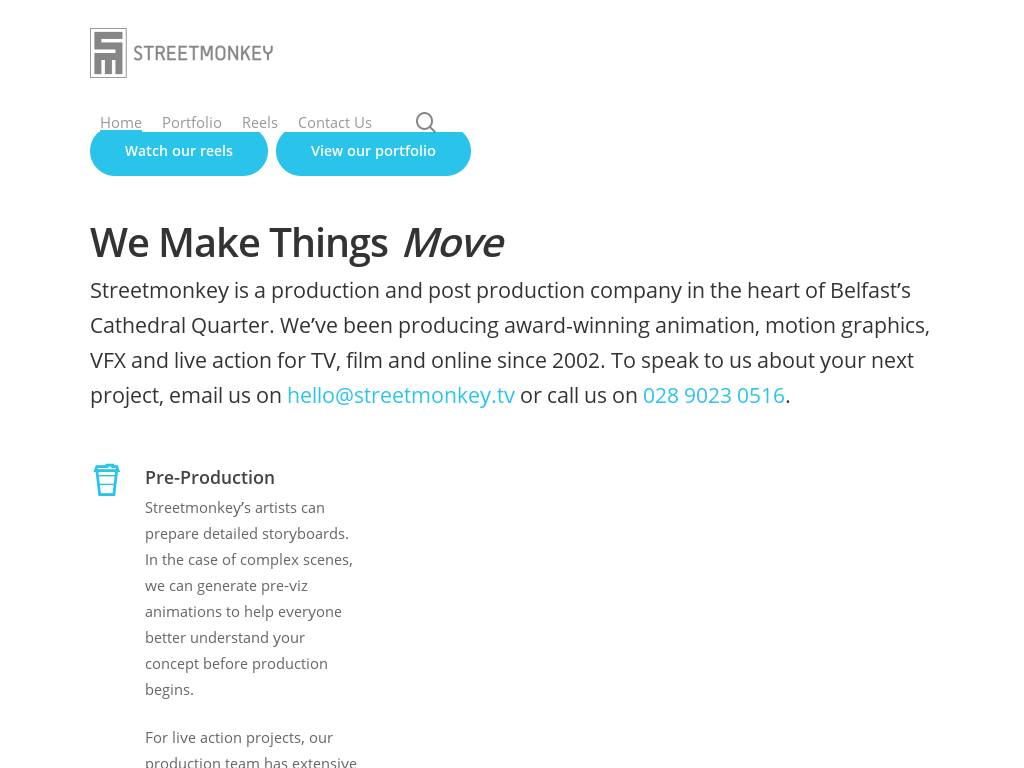
Task: Go to the Home menu item
Action: [121, 122]
